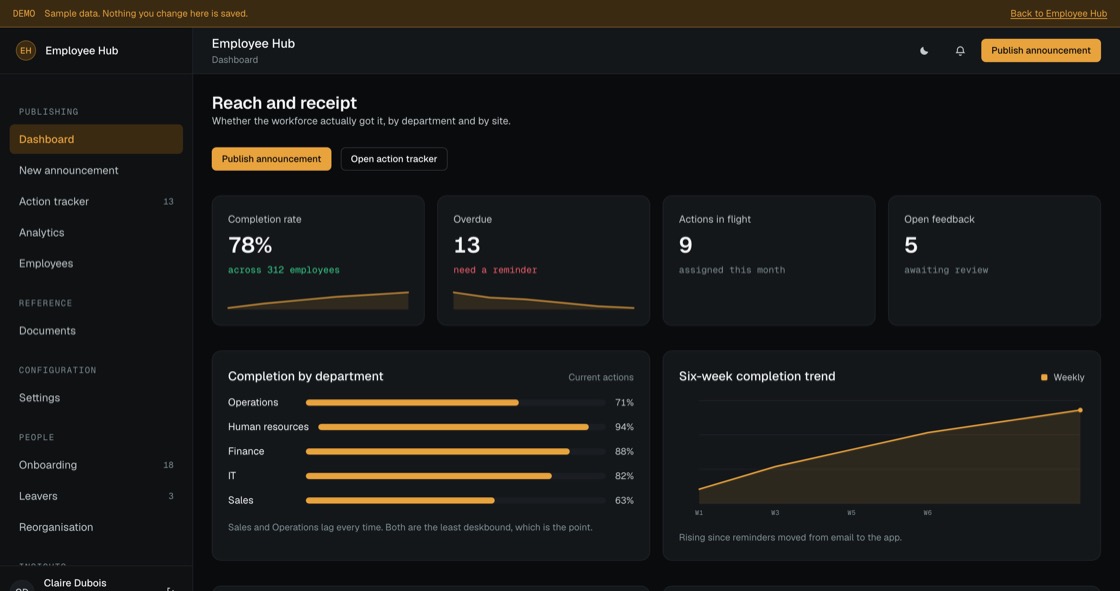
Task: Click the 18 badge beside Onboarding
Action: 169,465
